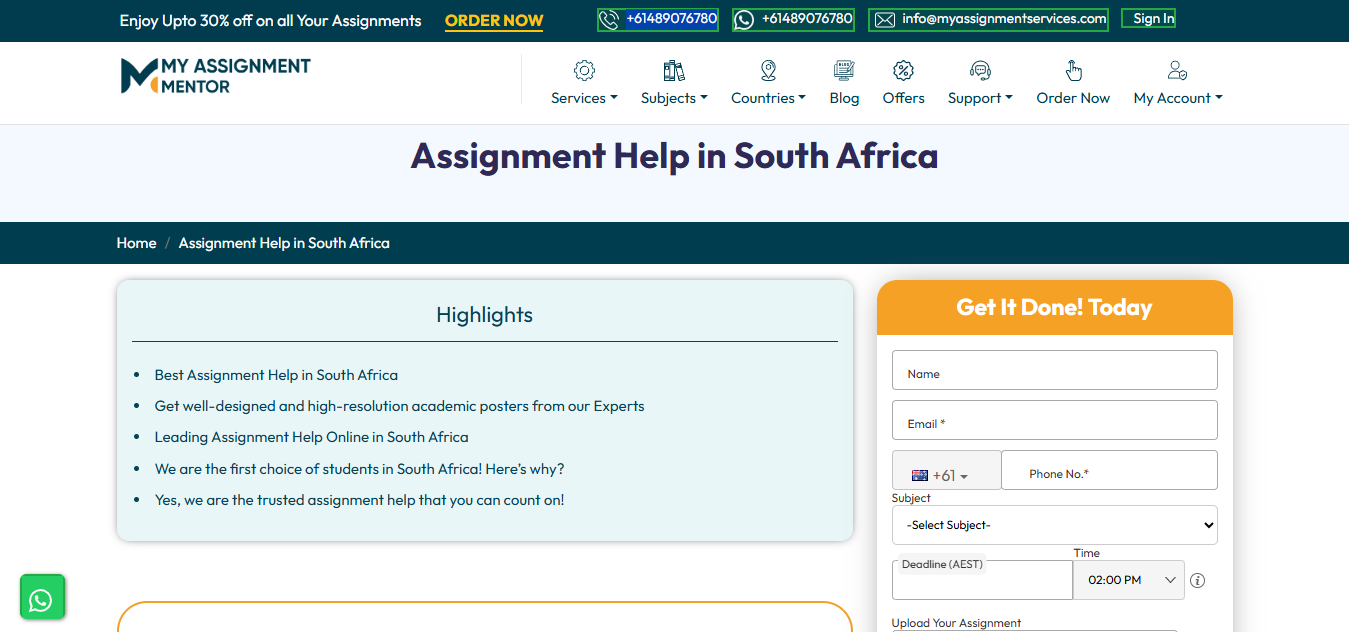Viewport: 1349px width, 632px height.
Task: Click the My Account user icon
Action: coord(1177,70)
